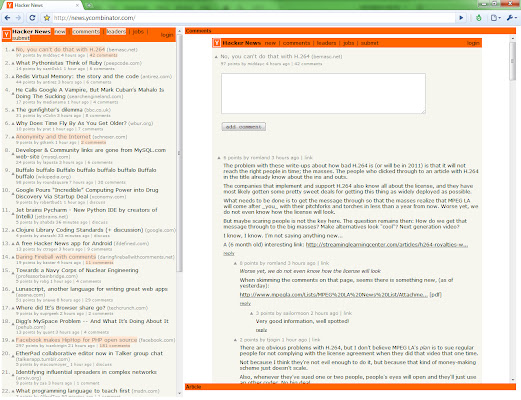Screen dimensions: 521x400
Task: Upvote 'Clojure Library Coding Standards' story
Action: pos(13,230)
